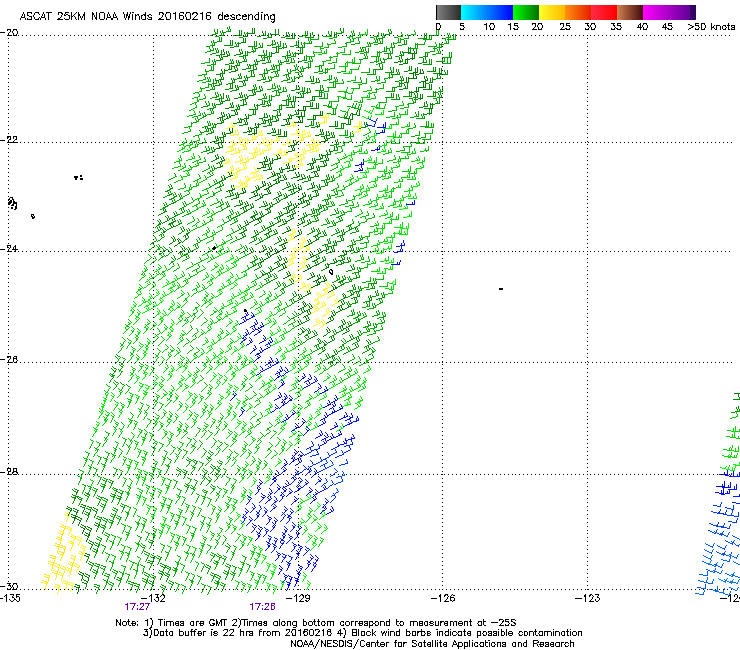The image size is (740, 650).
Task: Click the purple 17:27 swath time label
Action: [137, 607]
